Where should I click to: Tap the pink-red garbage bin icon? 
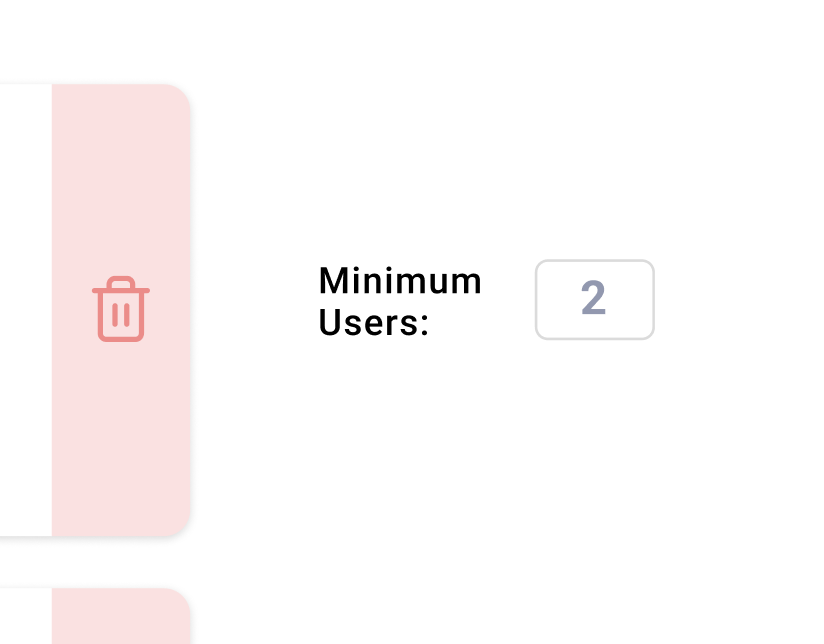coord(120,309)
